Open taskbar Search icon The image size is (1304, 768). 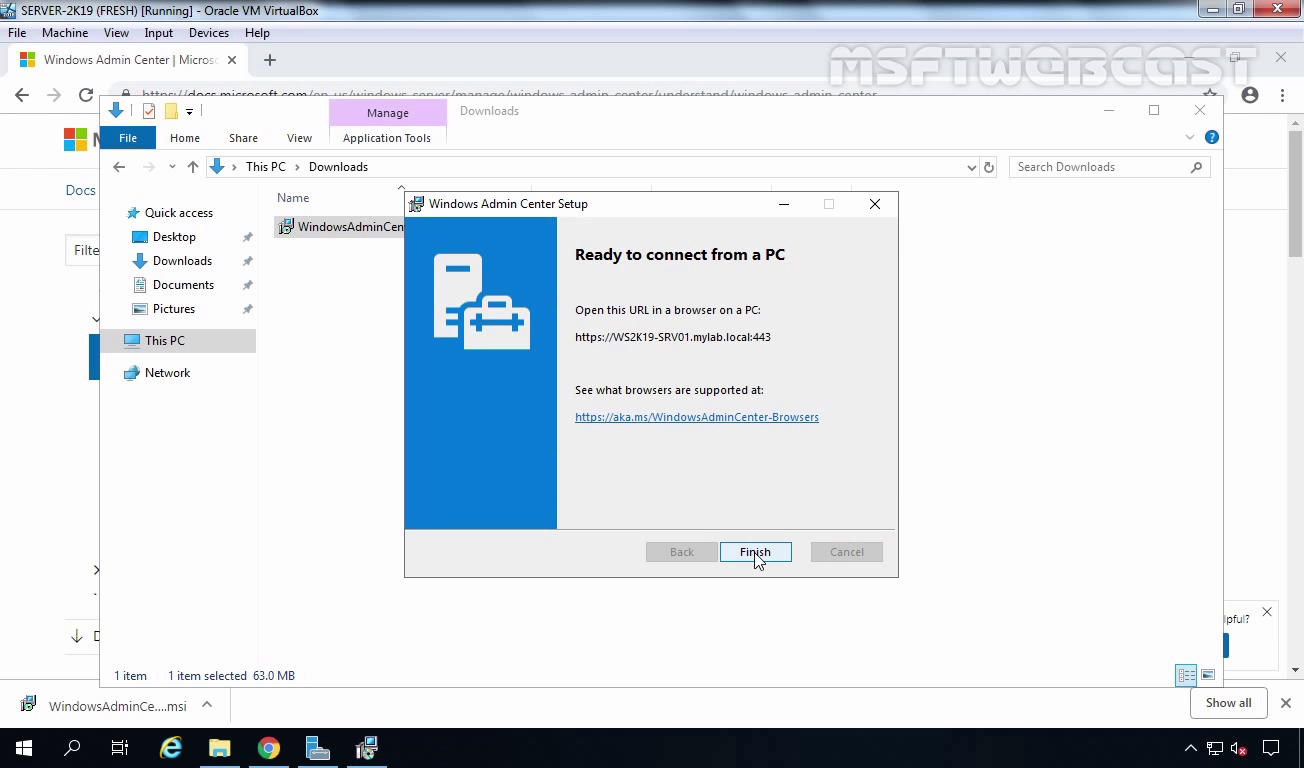(72, 748)
